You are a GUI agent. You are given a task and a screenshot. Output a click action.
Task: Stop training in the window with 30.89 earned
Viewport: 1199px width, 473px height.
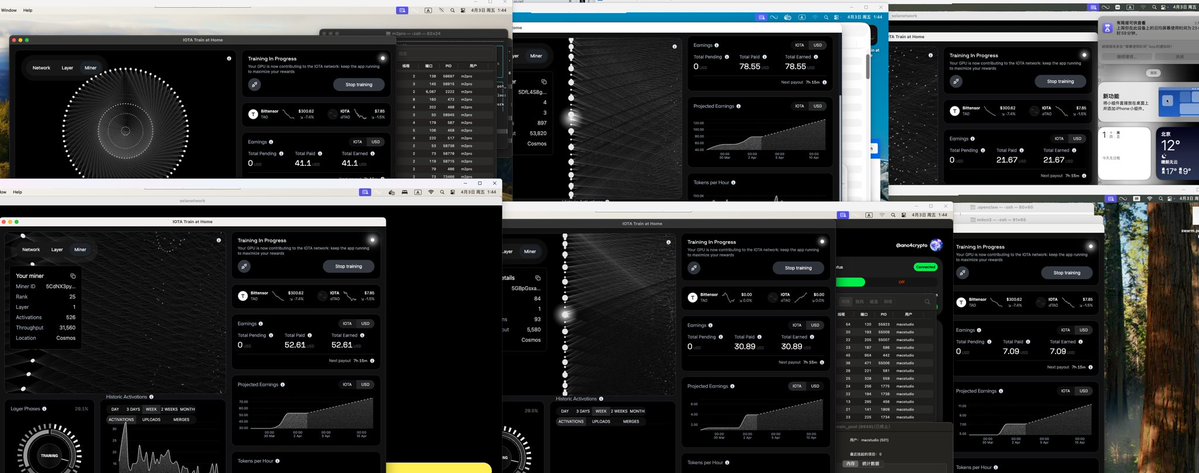798,268
